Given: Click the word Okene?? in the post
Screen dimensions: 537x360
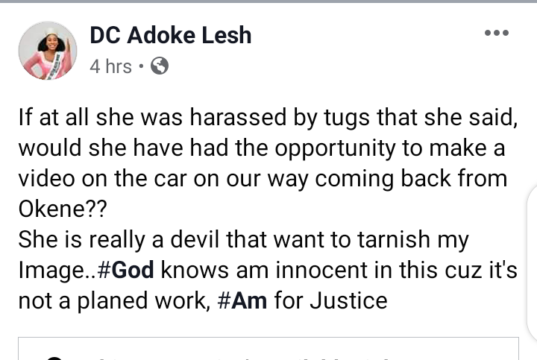Looking at the screenshot, I should click(x=63, y=209).
